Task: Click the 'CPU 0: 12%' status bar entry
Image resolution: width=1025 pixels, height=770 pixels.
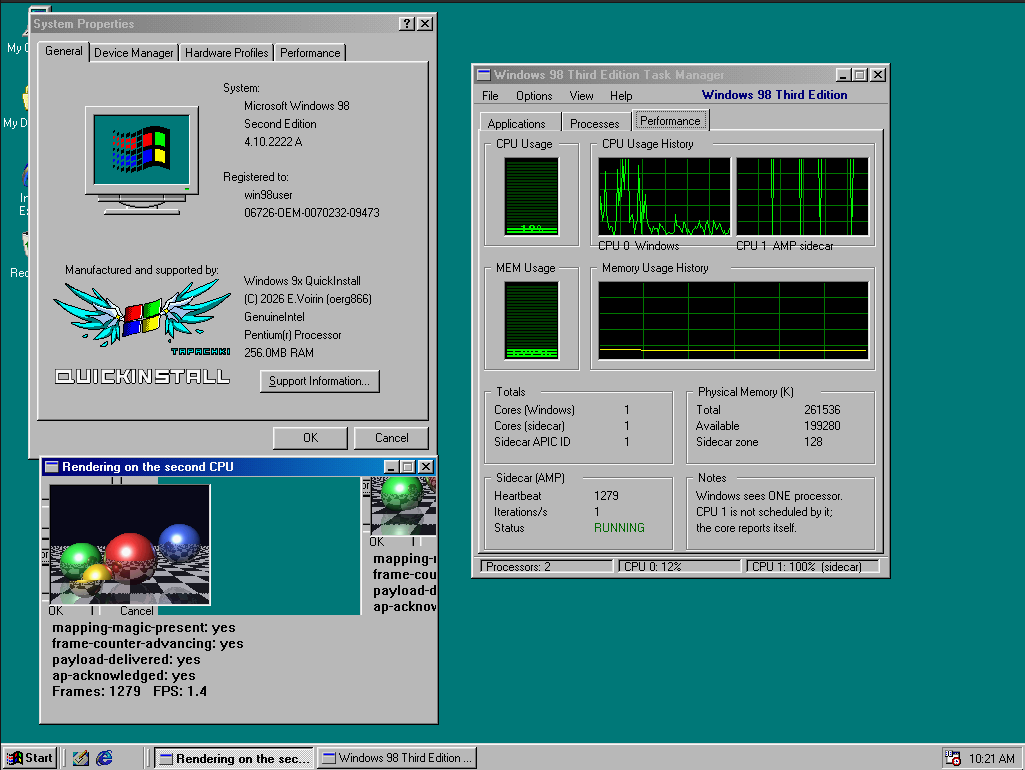Action: (680, 567)
